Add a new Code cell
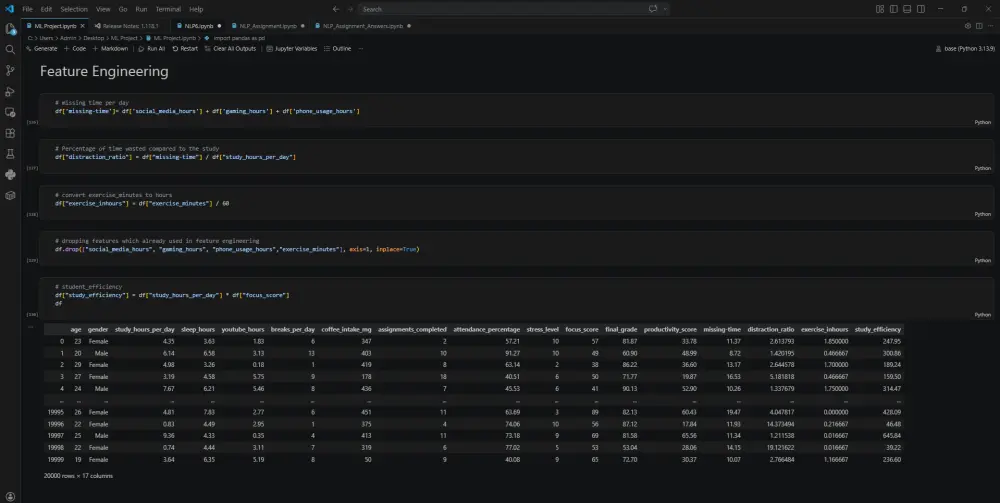The height and width of the screenshot is (503, 1000). [75, 48]
